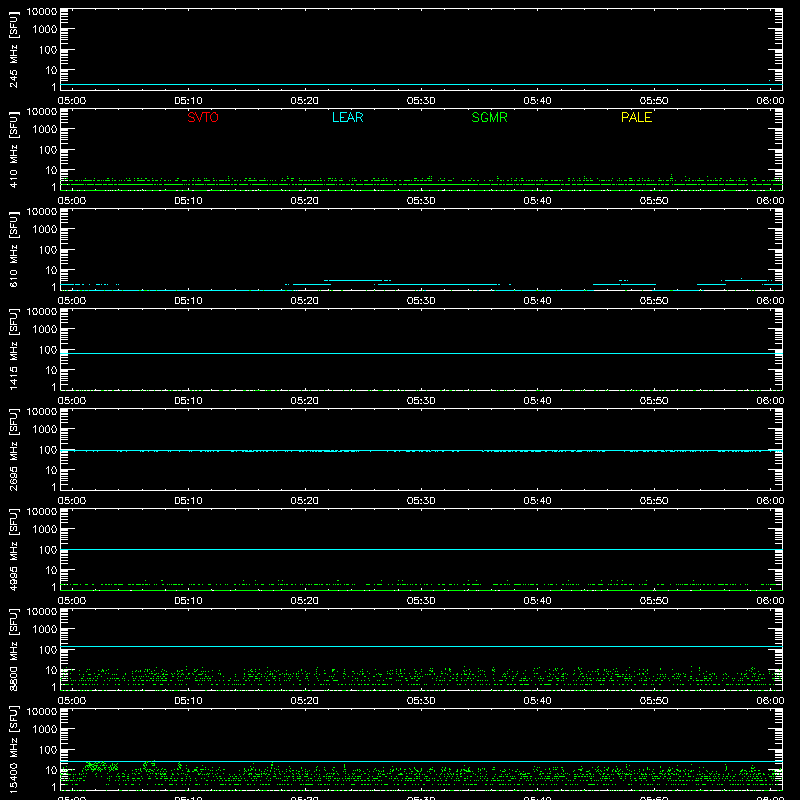Viewport: 800px width, 800px height.
Task: Click 05:40 tick under the 610 MHz panel
Action: click(x=537, y=301)
